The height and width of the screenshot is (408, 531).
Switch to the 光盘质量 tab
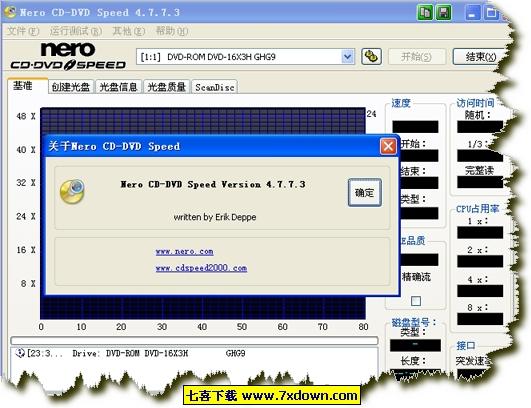[166, 87]
